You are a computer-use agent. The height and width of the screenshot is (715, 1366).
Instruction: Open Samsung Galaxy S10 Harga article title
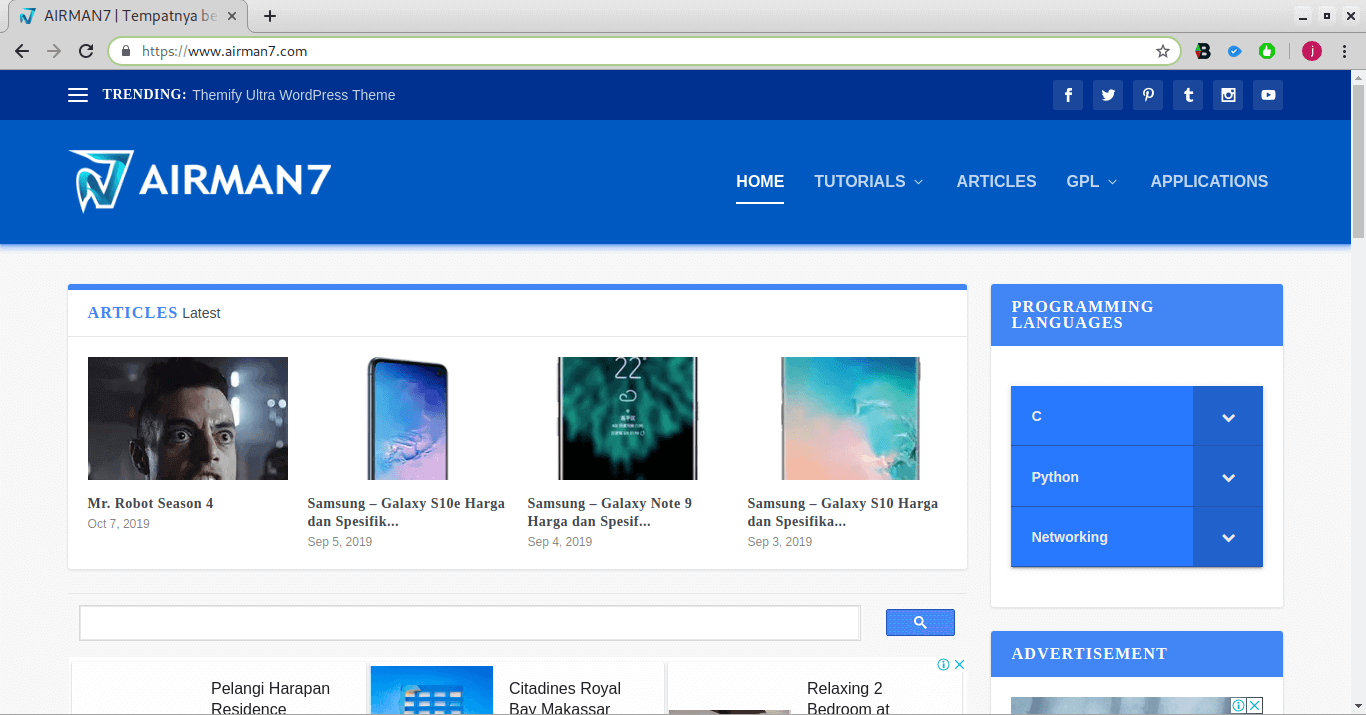[x=842, y=512]
